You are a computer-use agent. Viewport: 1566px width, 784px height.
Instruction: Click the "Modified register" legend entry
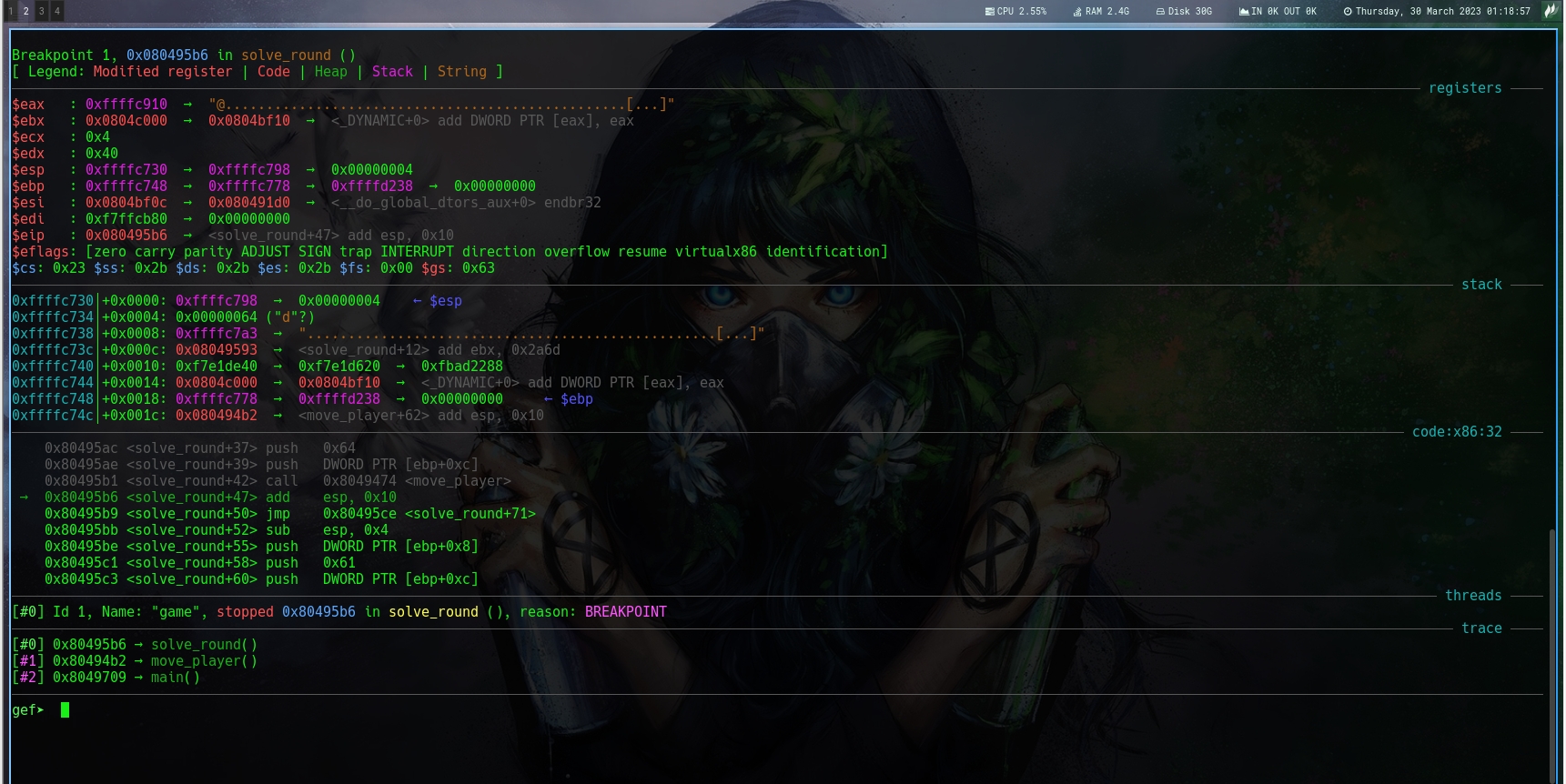tap(163, 71)
